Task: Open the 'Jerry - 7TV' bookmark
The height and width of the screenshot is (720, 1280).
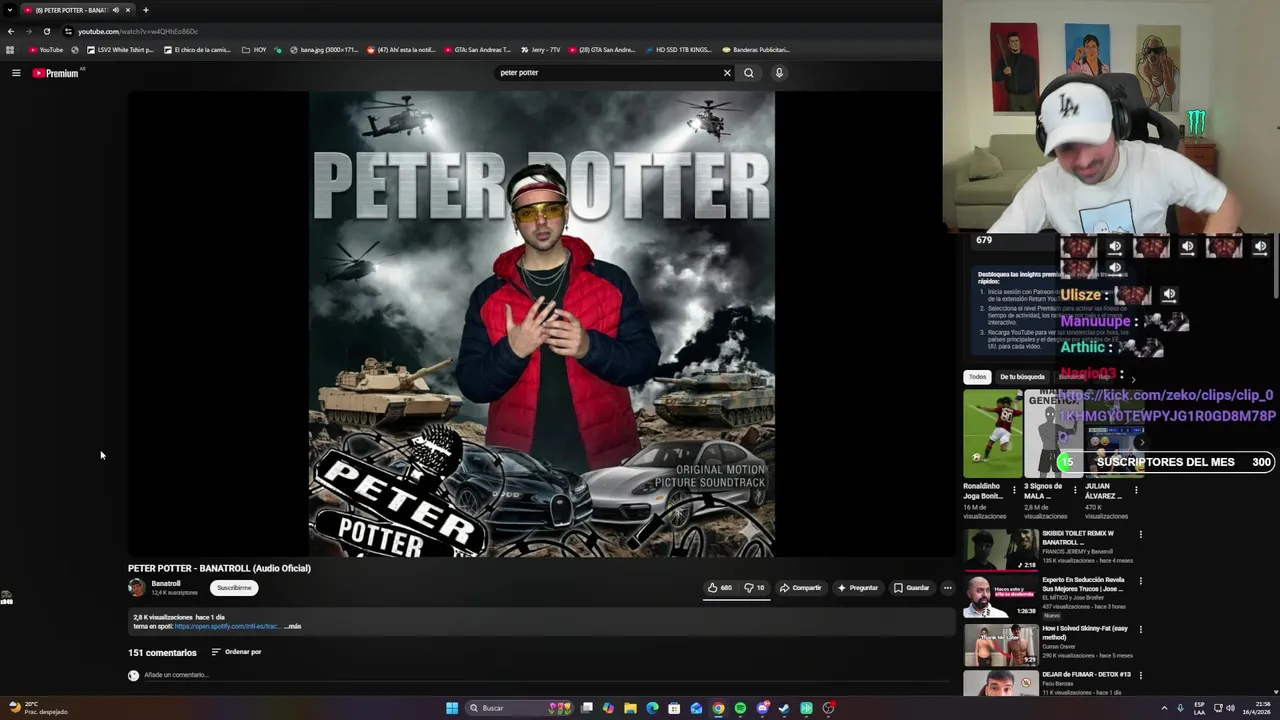Action: coord(540,50)
